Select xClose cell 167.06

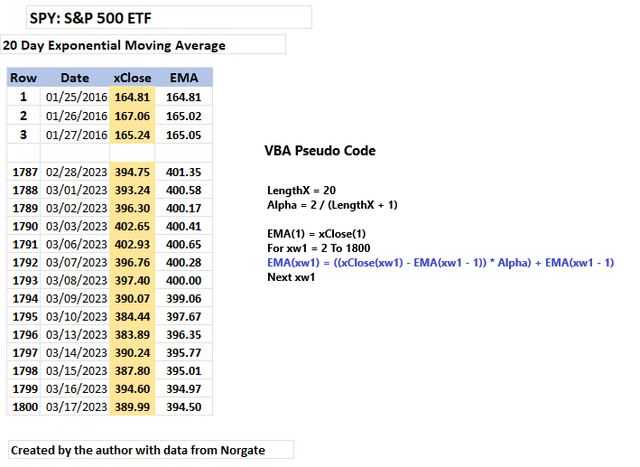[x=132, y=116]
